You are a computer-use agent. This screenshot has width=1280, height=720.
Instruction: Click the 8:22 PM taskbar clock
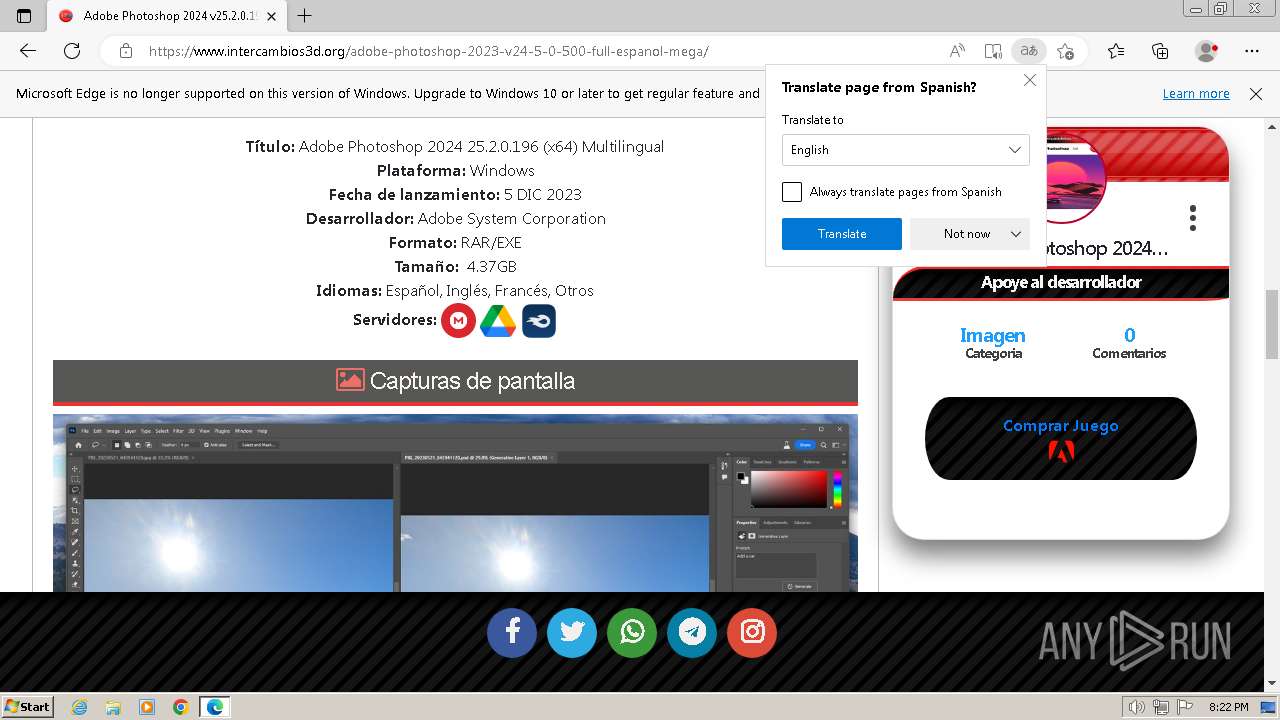point(1228,707)
